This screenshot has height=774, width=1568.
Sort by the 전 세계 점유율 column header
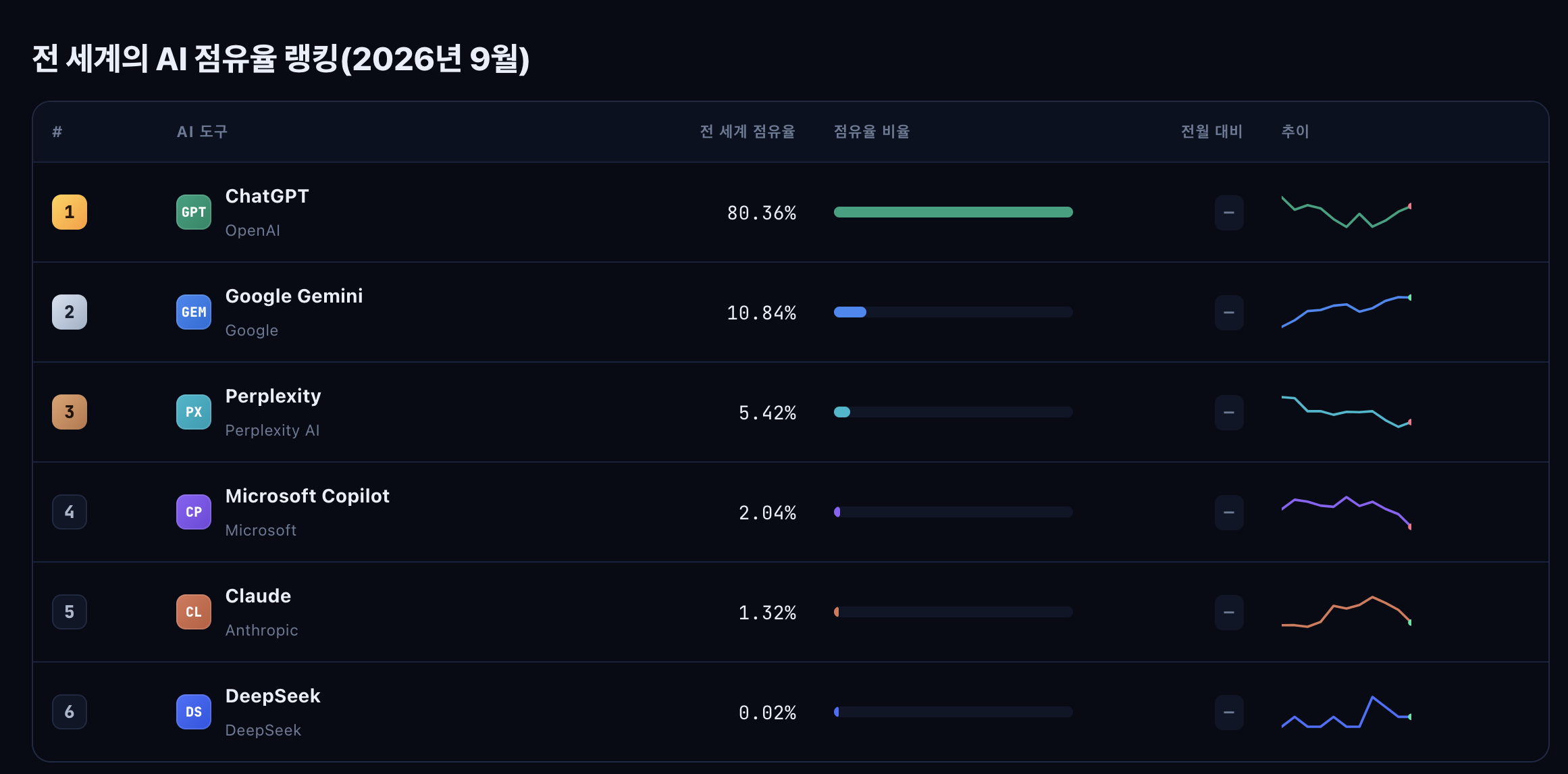(x=748, y=132)
